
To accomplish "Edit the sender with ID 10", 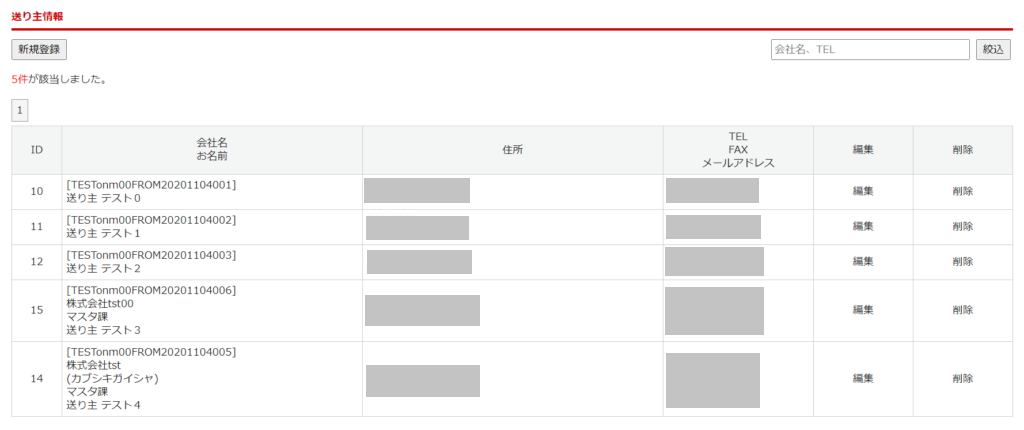I will 863,191.
